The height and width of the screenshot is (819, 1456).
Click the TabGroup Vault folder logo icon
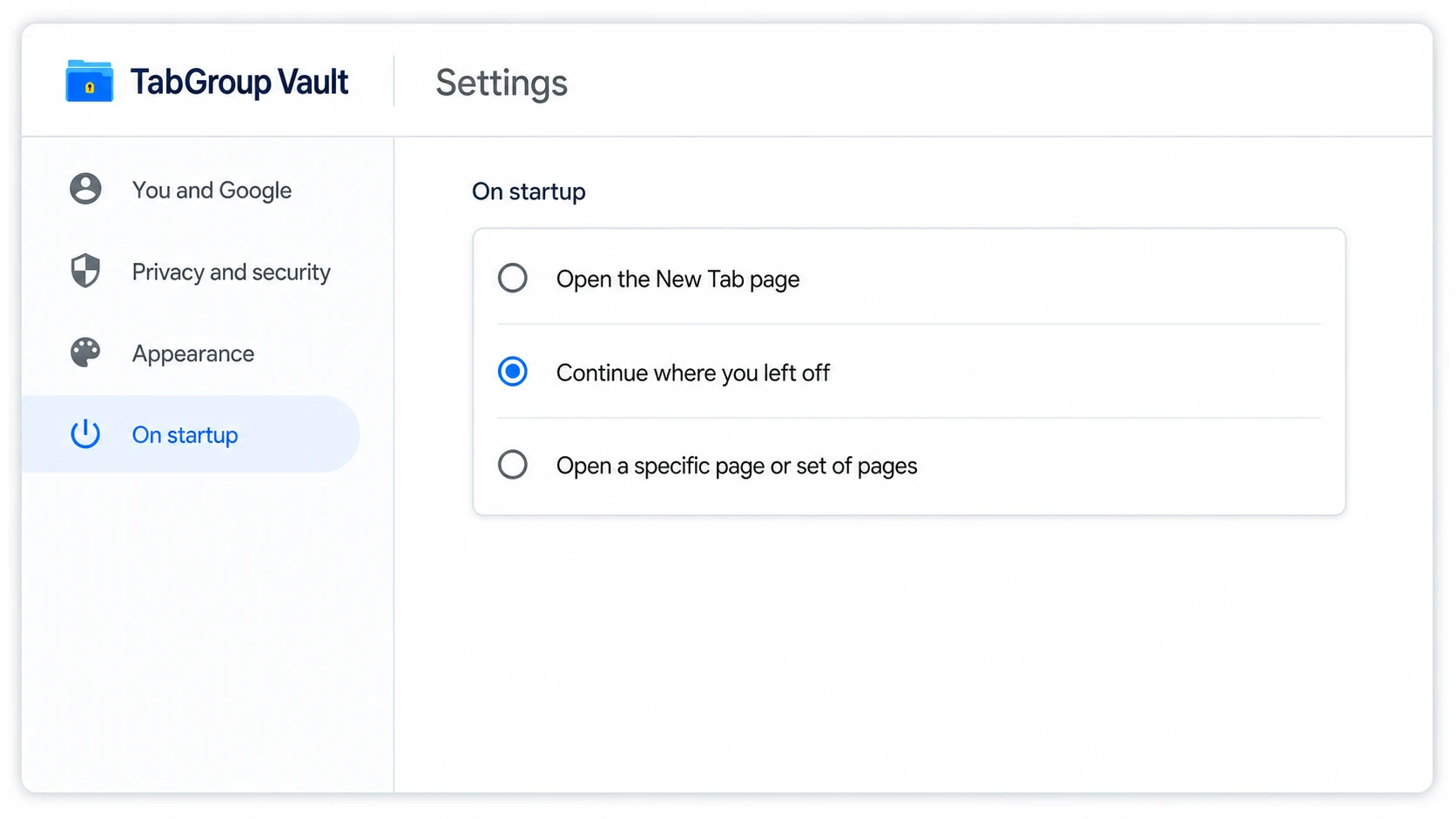click(x=90, y=81)
